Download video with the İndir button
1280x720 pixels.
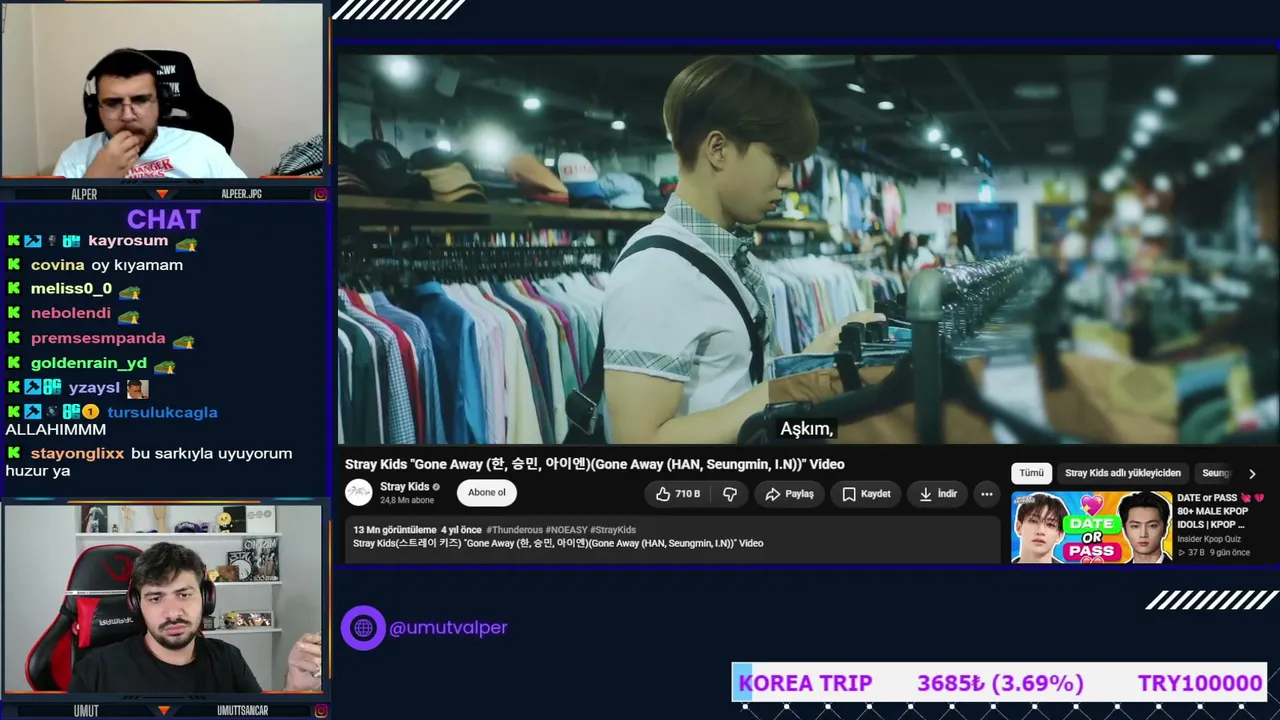(938, 494)
